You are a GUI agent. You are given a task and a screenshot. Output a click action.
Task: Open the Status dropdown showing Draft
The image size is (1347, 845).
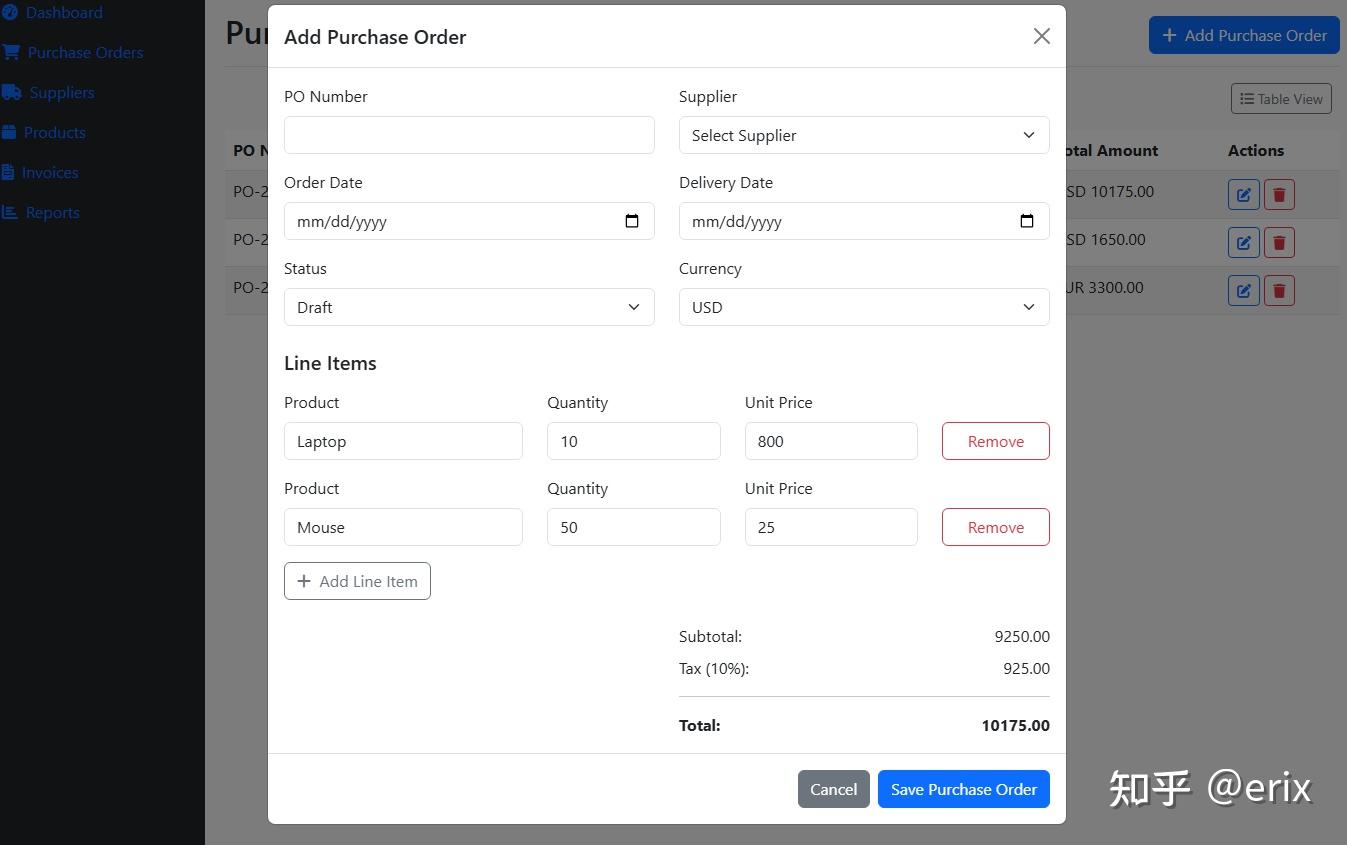click(x=469, y=307)
